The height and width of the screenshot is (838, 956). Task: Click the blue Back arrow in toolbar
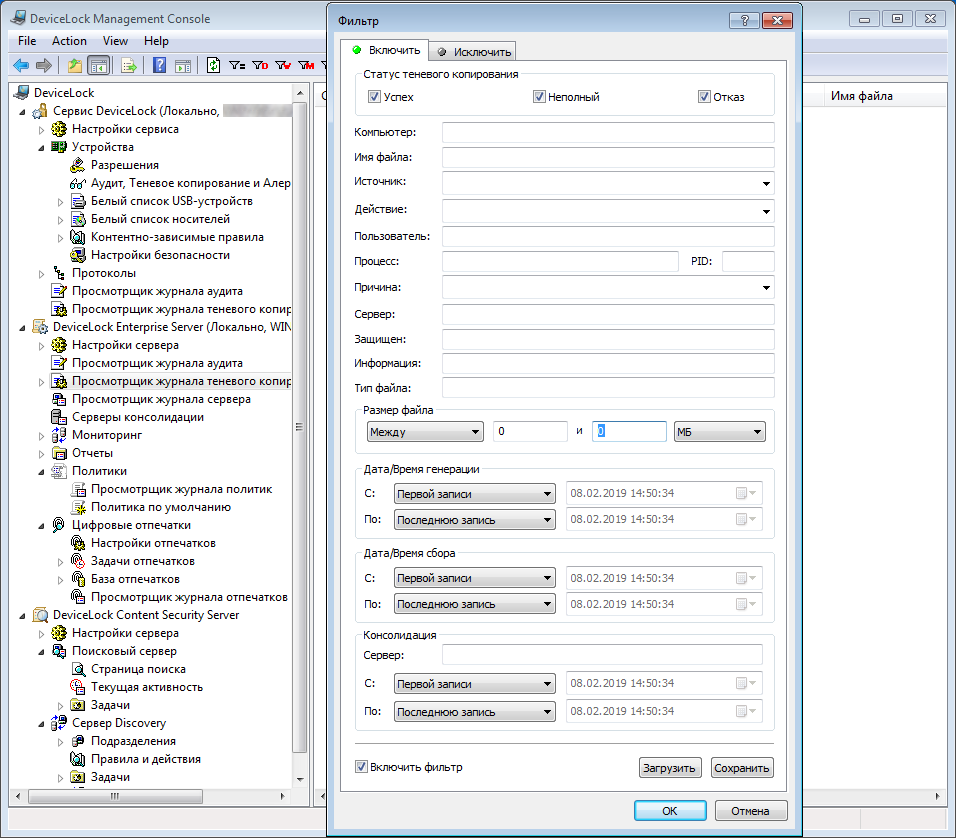pyautogui.click(x=21, y=65)
